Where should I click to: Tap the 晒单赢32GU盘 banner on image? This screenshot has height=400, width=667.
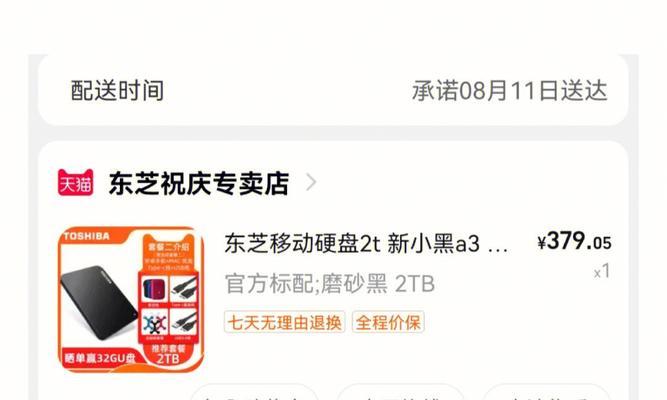point(100,358)
